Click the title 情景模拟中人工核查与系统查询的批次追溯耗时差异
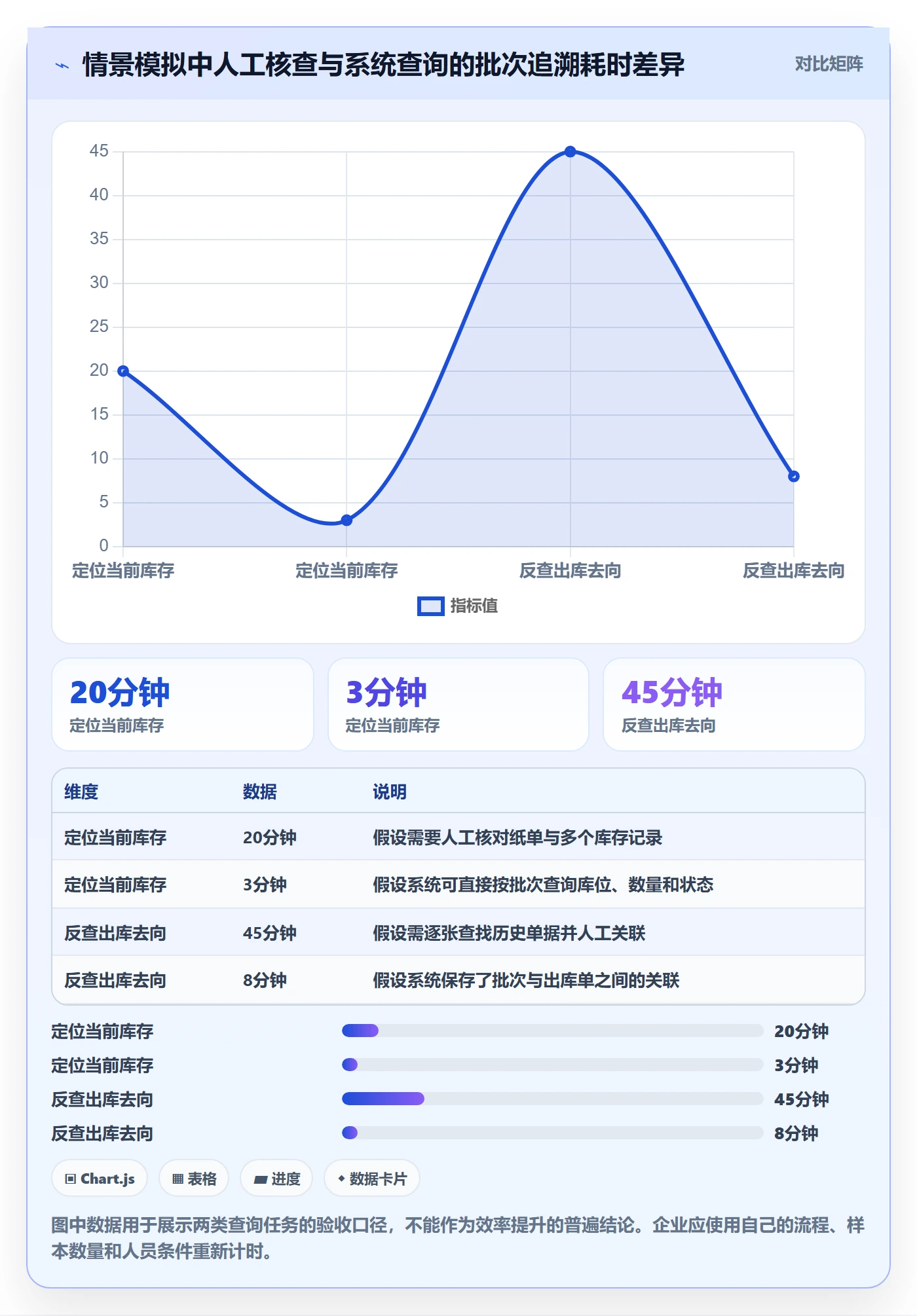 pyautogui.click(x=384, y=65)
